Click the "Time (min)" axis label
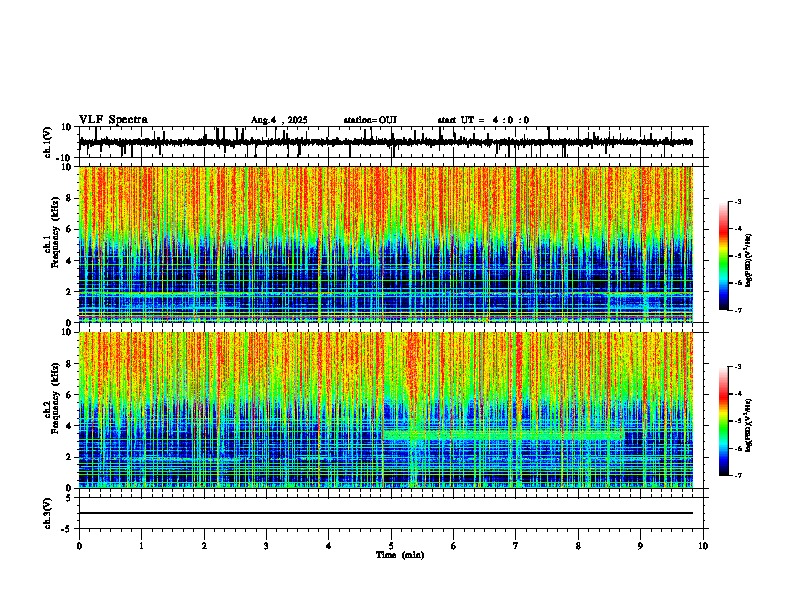 pyautogui.click(x=400, y=555)
